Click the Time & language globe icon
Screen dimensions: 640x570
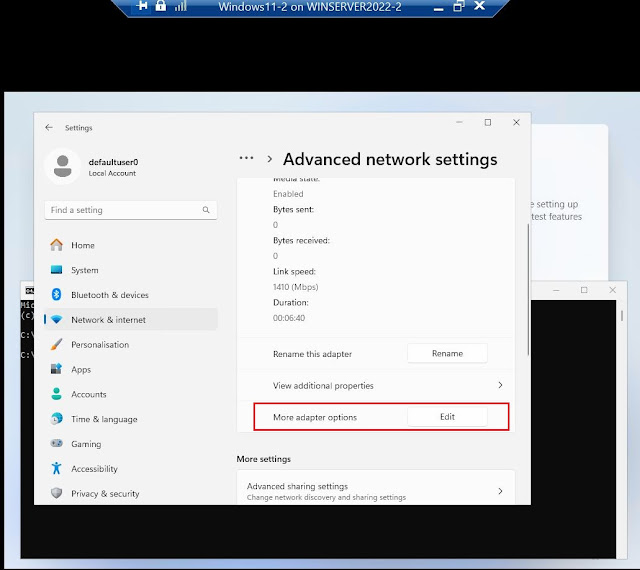tap(56, 419)
